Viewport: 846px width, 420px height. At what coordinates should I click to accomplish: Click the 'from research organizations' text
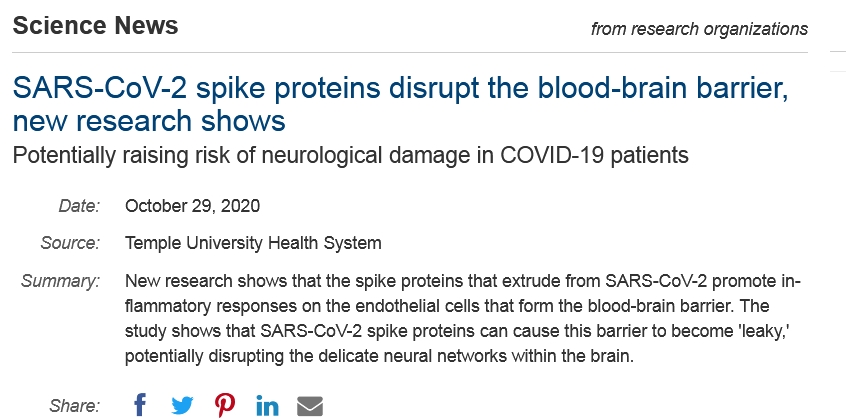coord(699,29)
